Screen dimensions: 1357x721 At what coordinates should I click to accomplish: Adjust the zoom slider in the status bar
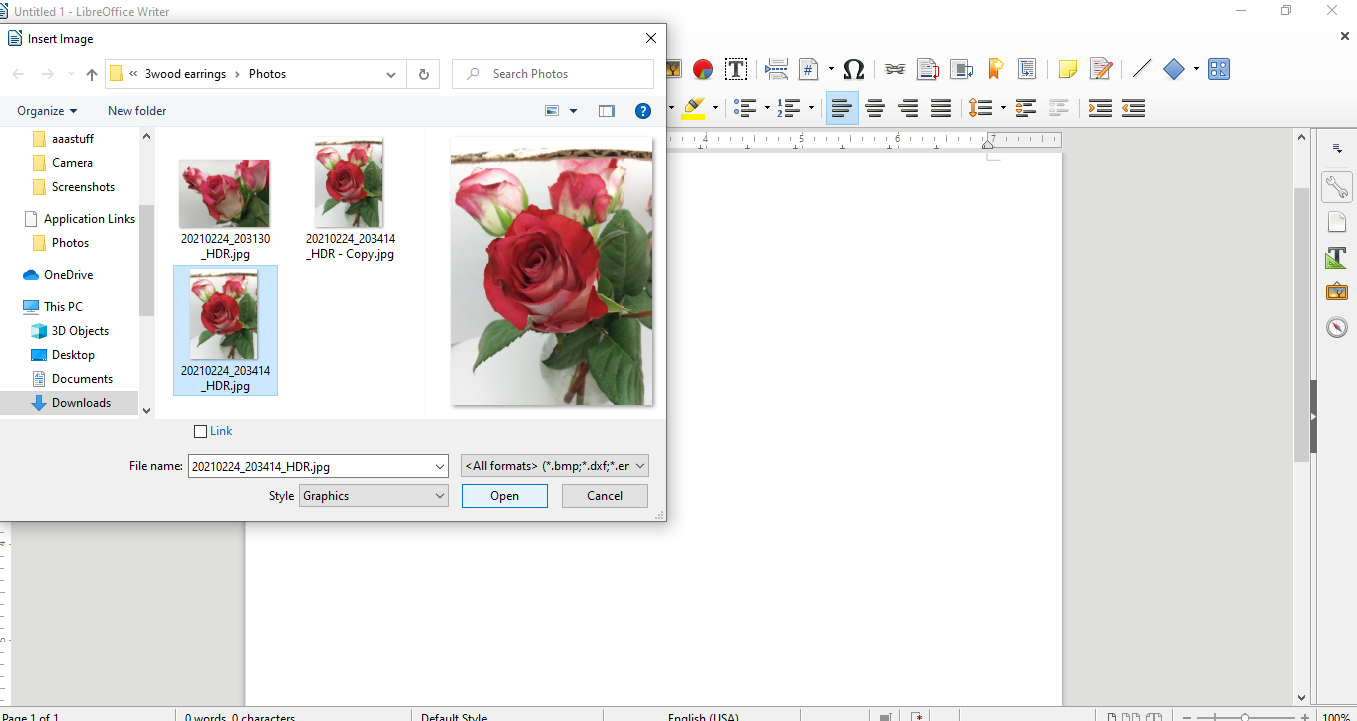(1244, 717)
